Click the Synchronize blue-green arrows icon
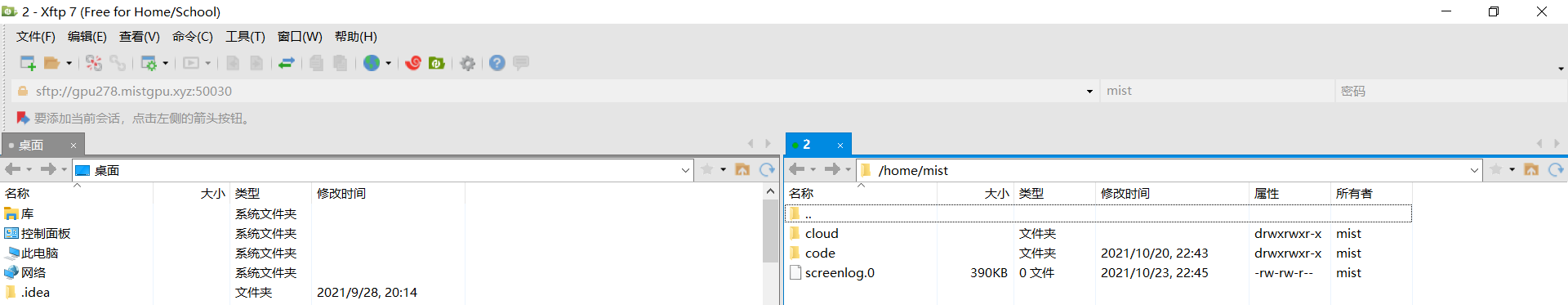The height and width of the screenshot is (305, 1568). (287, 63)
